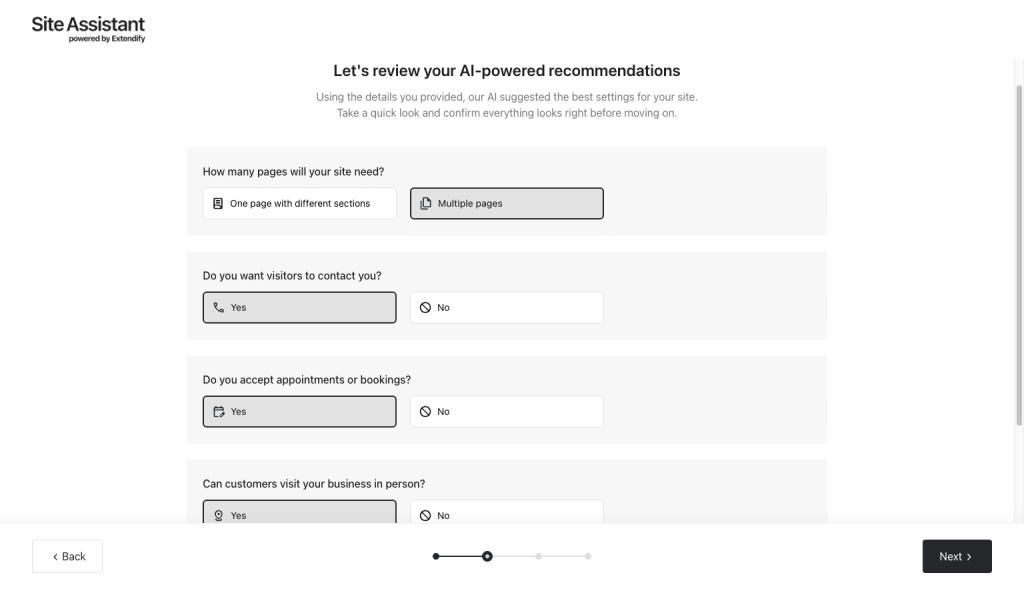Screen dimensions: 1024x589
Task: Click the Site Assistant logo
Action: (88, 29)
